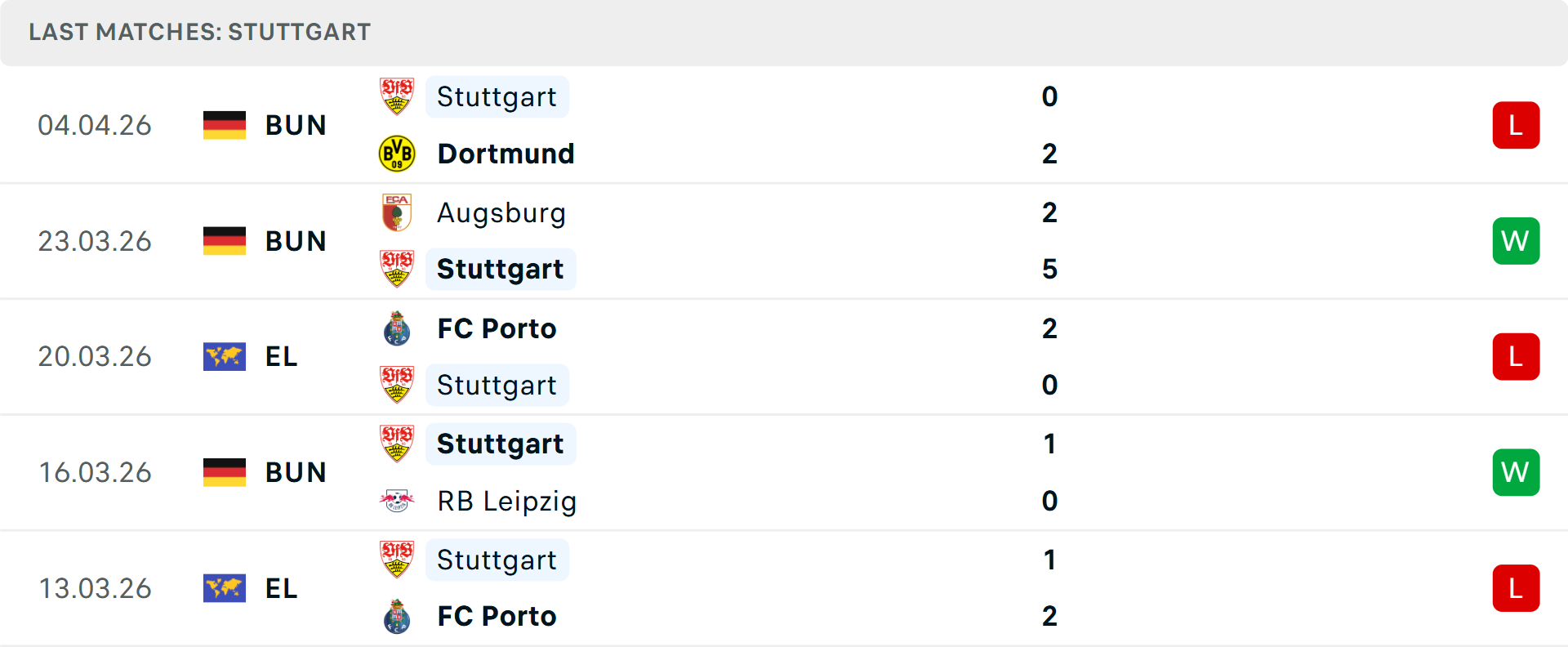Click the EL globe icon in the 13.03.26 row
Viewport: 1568px width, 647px height.
tap(225, 588)
